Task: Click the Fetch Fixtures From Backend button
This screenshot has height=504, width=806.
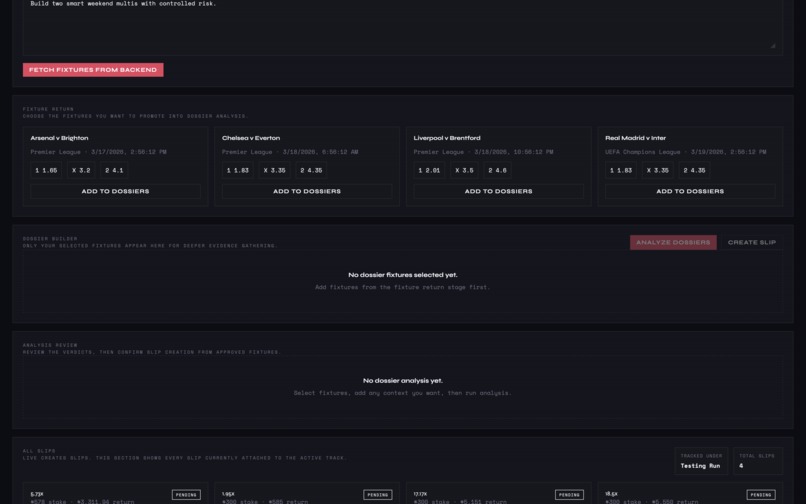Action: click(x=93, y=69)
